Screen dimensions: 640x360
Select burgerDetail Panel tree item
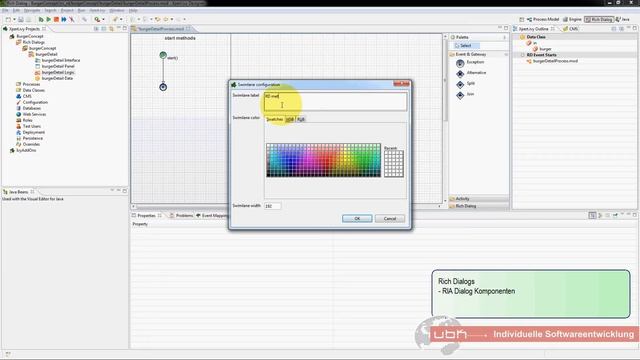[58, 66]
